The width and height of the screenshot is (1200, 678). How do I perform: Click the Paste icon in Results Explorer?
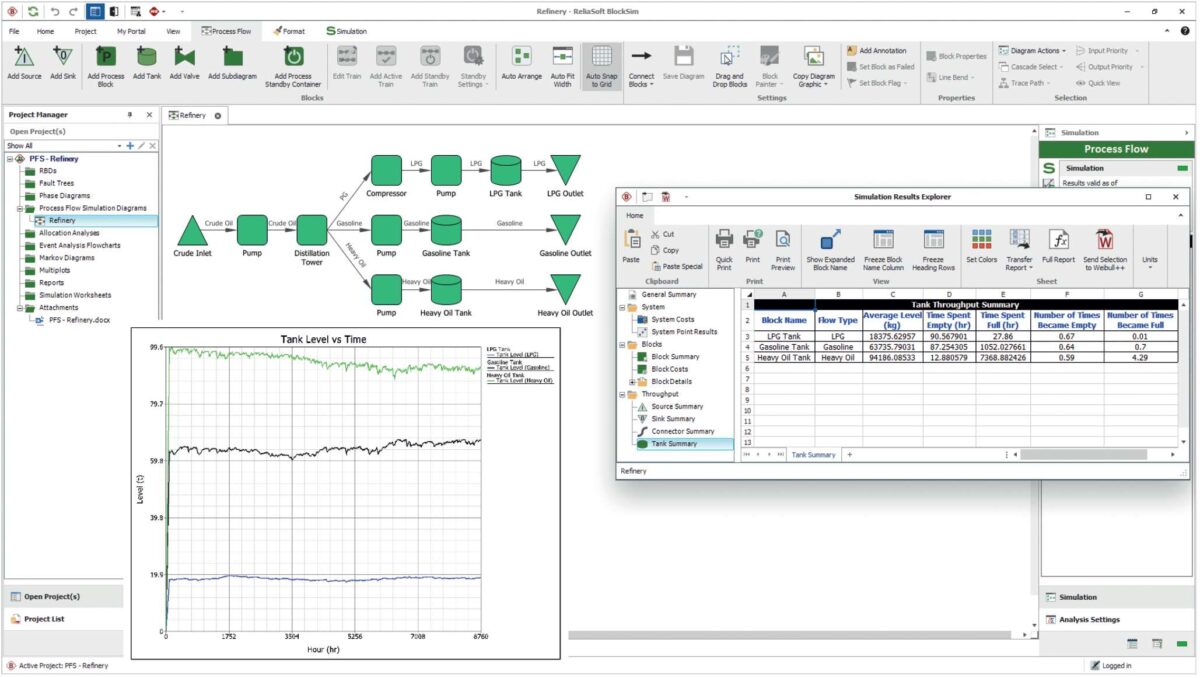click(x=631, y=239)
